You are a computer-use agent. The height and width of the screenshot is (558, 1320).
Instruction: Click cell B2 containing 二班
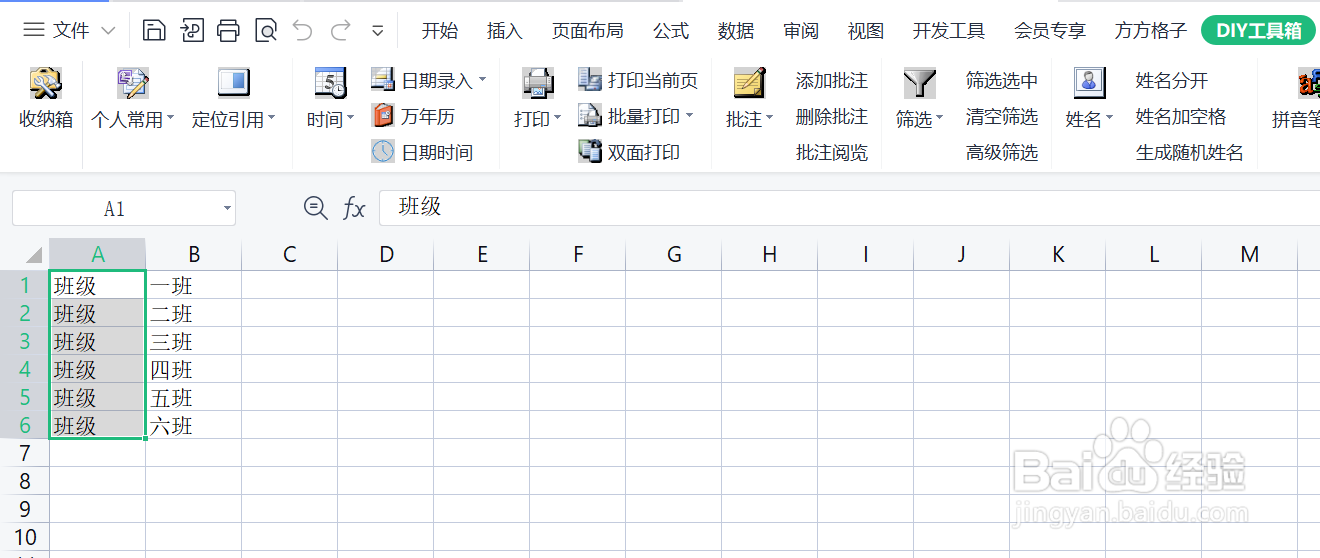(x=194, y=313)
